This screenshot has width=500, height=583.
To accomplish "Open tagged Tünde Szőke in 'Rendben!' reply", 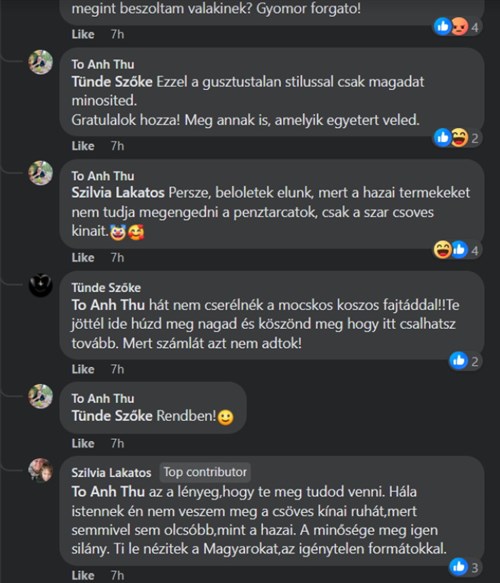I will (x=112, y=416).
